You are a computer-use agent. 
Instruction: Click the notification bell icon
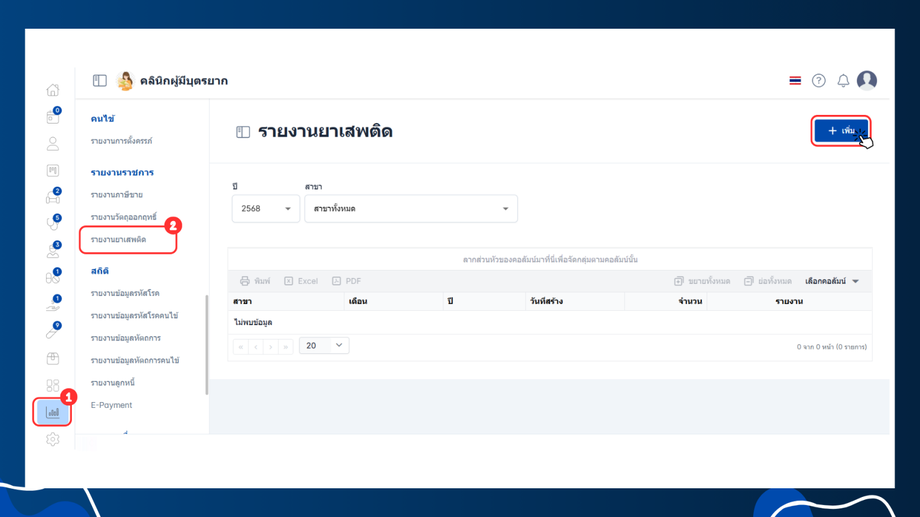coord(843,80)
